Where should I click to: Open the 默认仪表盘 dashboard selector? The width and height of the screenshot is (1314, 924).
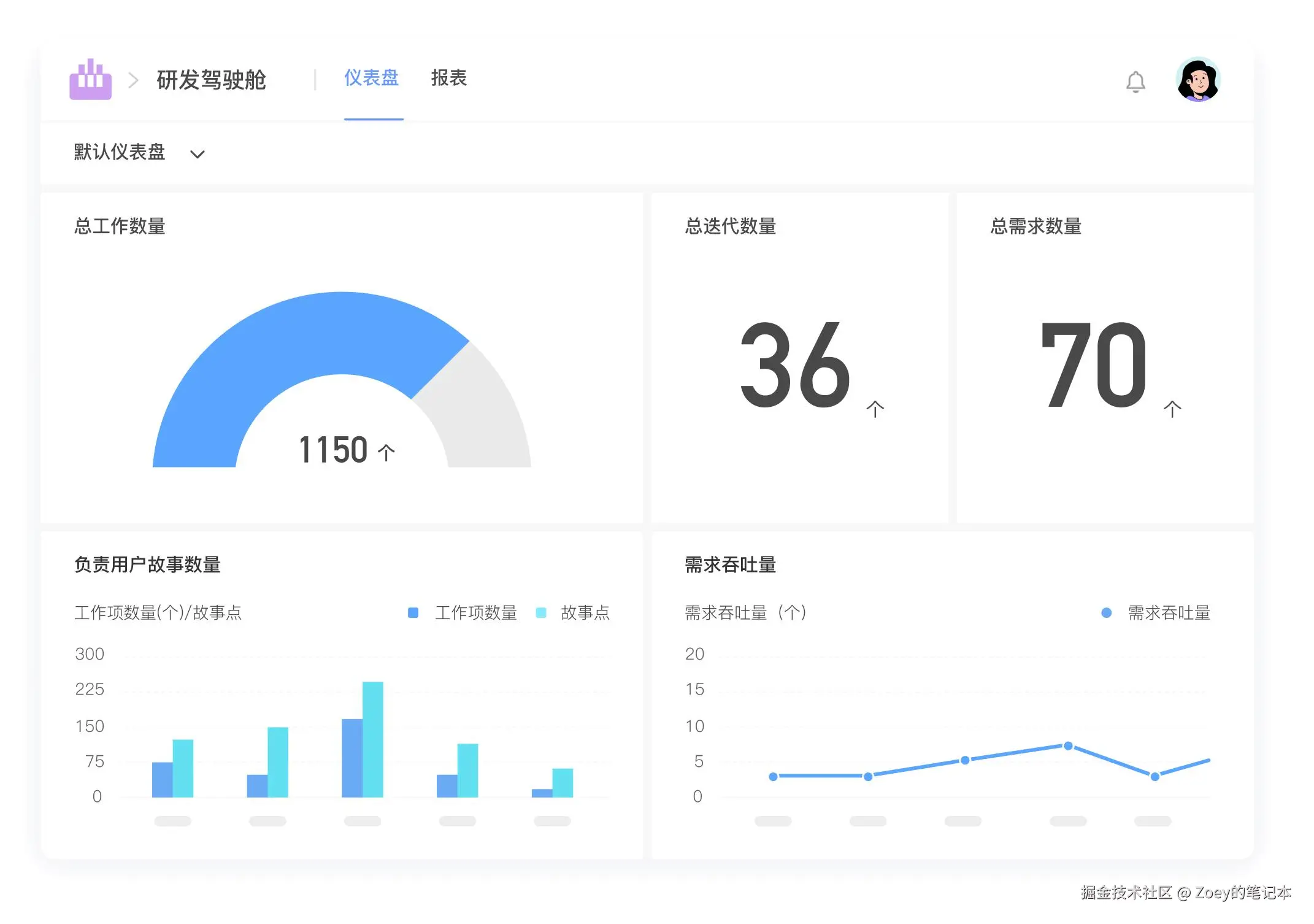(x=120, y=152)
